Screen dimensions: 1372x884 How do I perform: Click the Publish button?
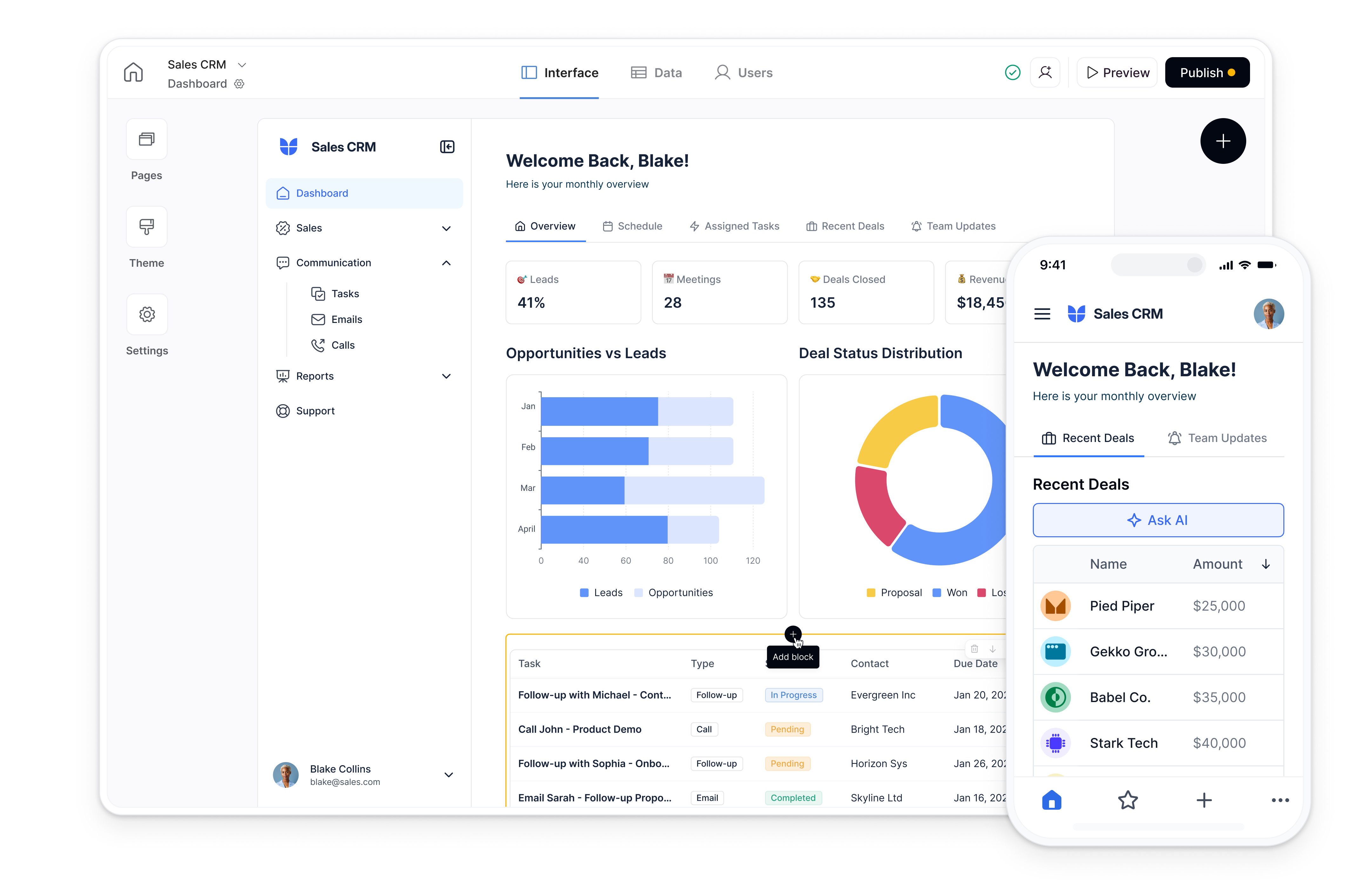(x=1207, y=72)
